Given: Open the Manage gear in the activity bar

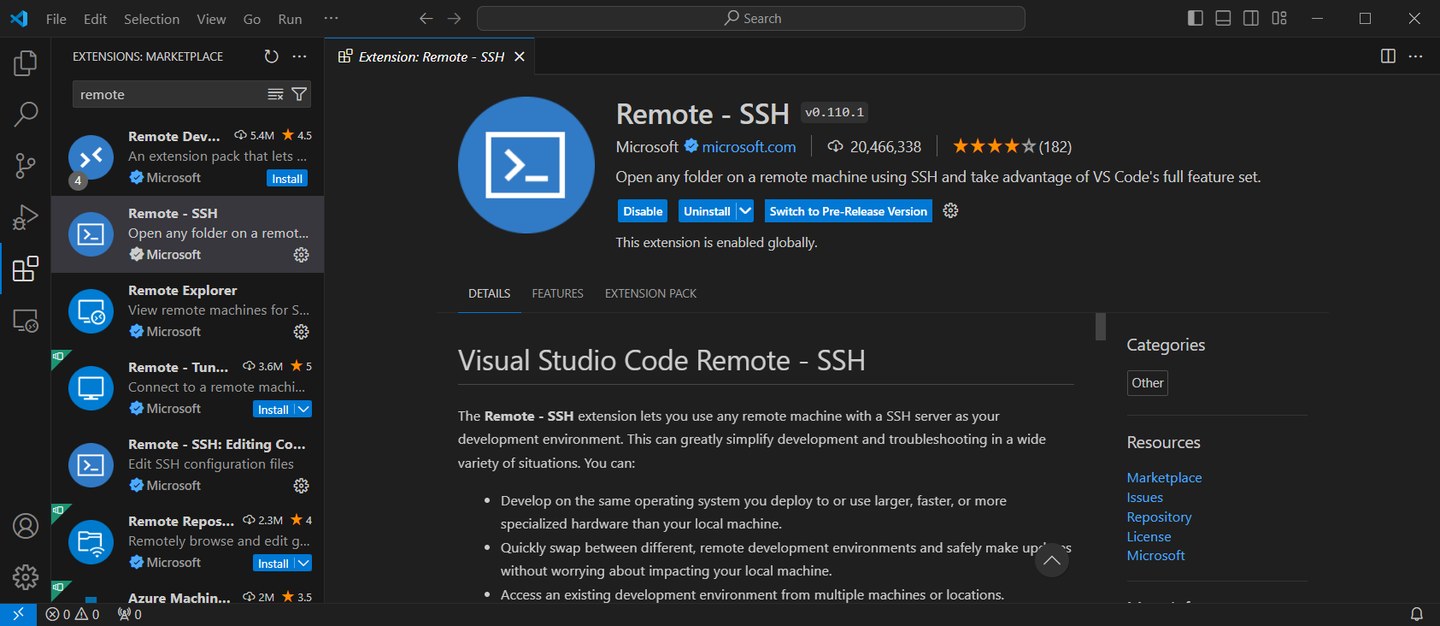Looking at the screenshot, I should click(x=25, y=577).
